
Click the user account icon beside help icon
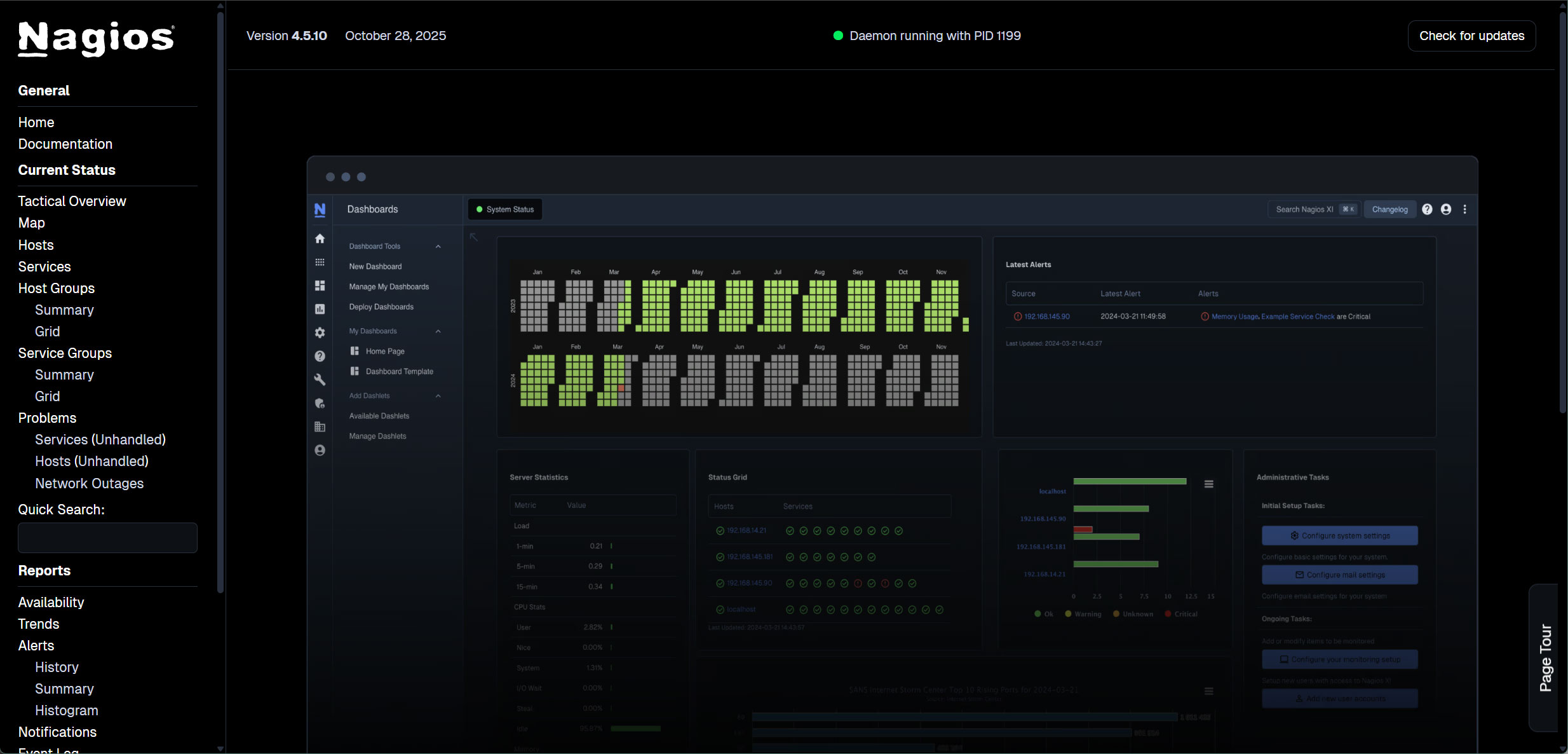click(x=1446, y=209)
